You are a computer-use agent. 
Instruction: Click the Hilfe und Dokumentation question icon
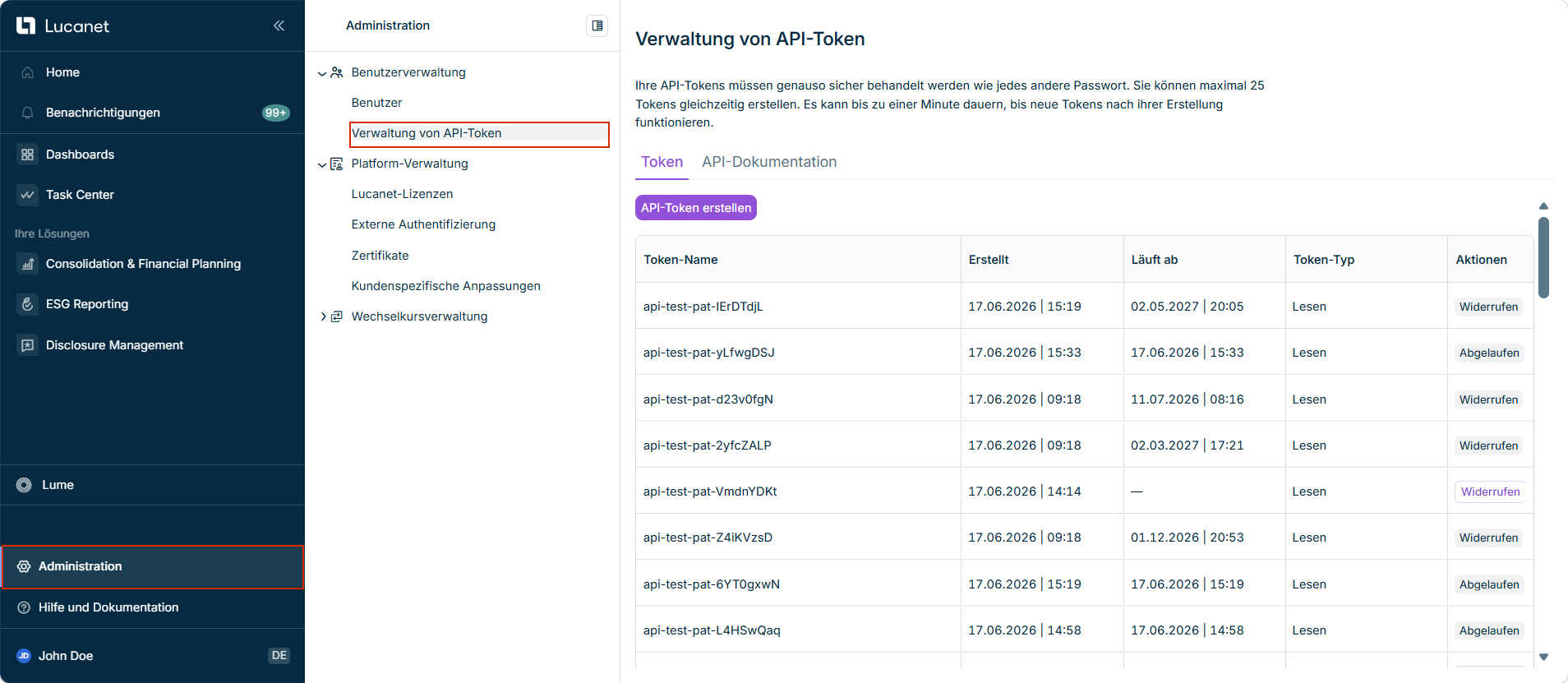pos(24,607)
